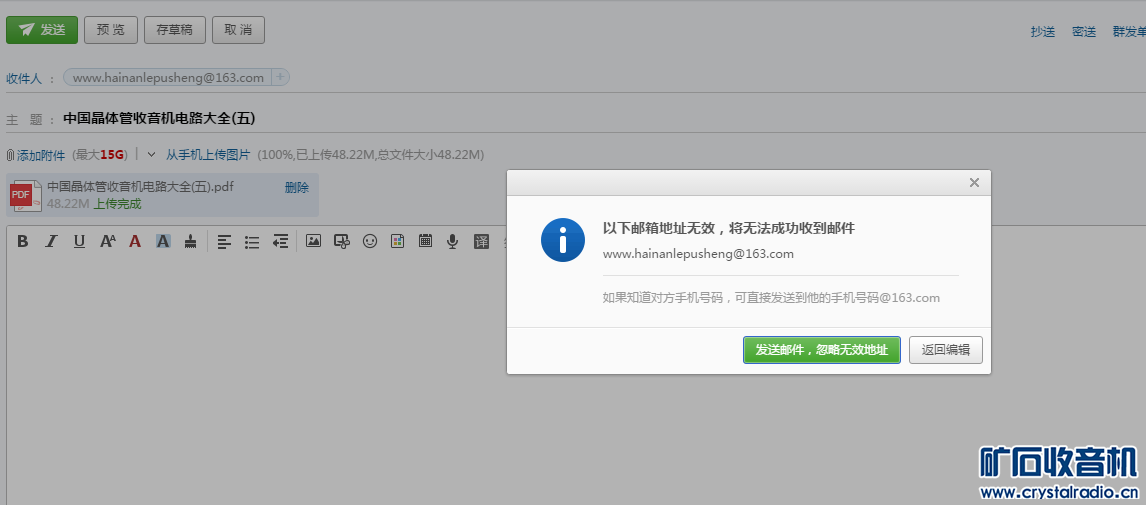
Task: Click the format painter brush icon
Action: click(190, 241)
